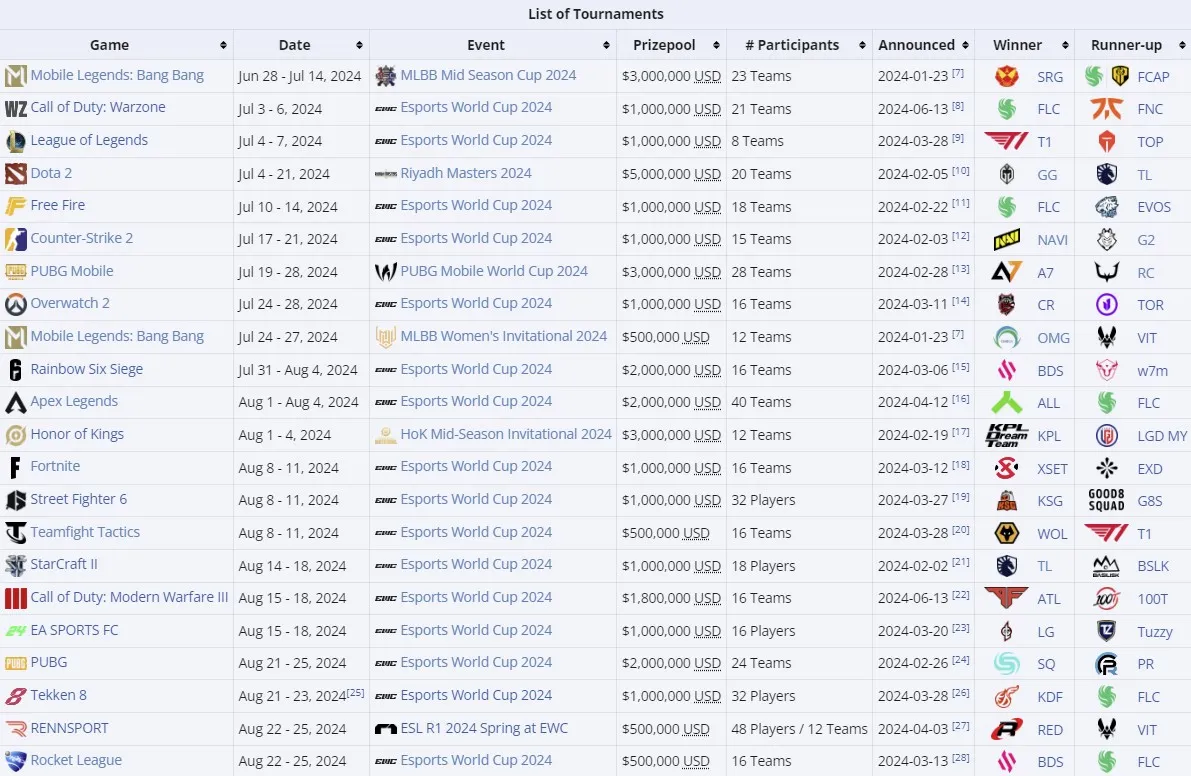
Task: Open the StarCraft II game link
Action: point(64,564)
